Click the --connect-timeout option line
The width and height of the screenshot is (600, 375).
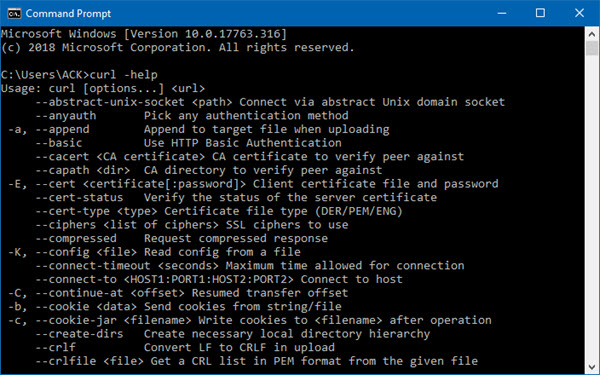250,266
